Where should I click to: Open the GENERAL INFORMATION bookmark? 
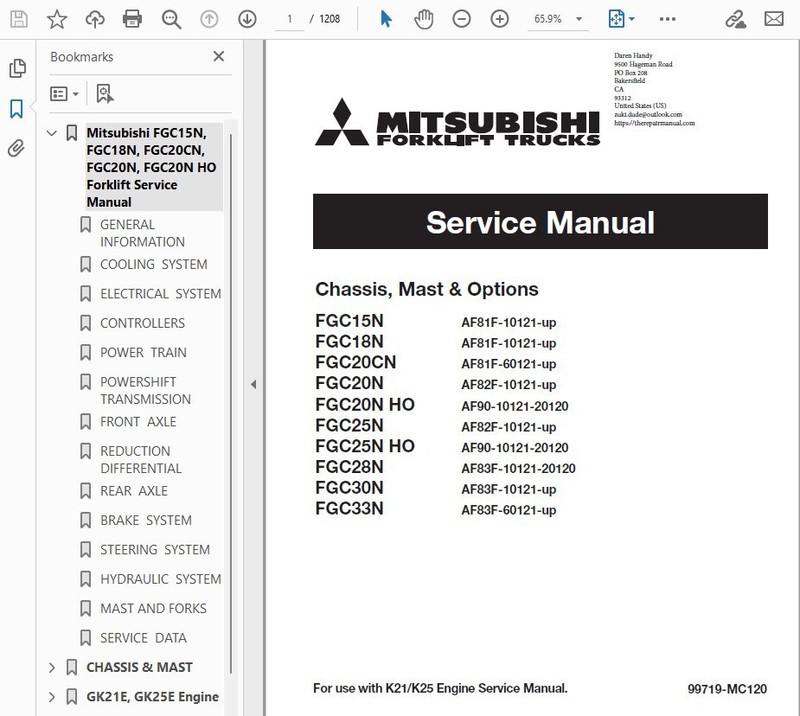pyautogui.click(x=142, y=233)
